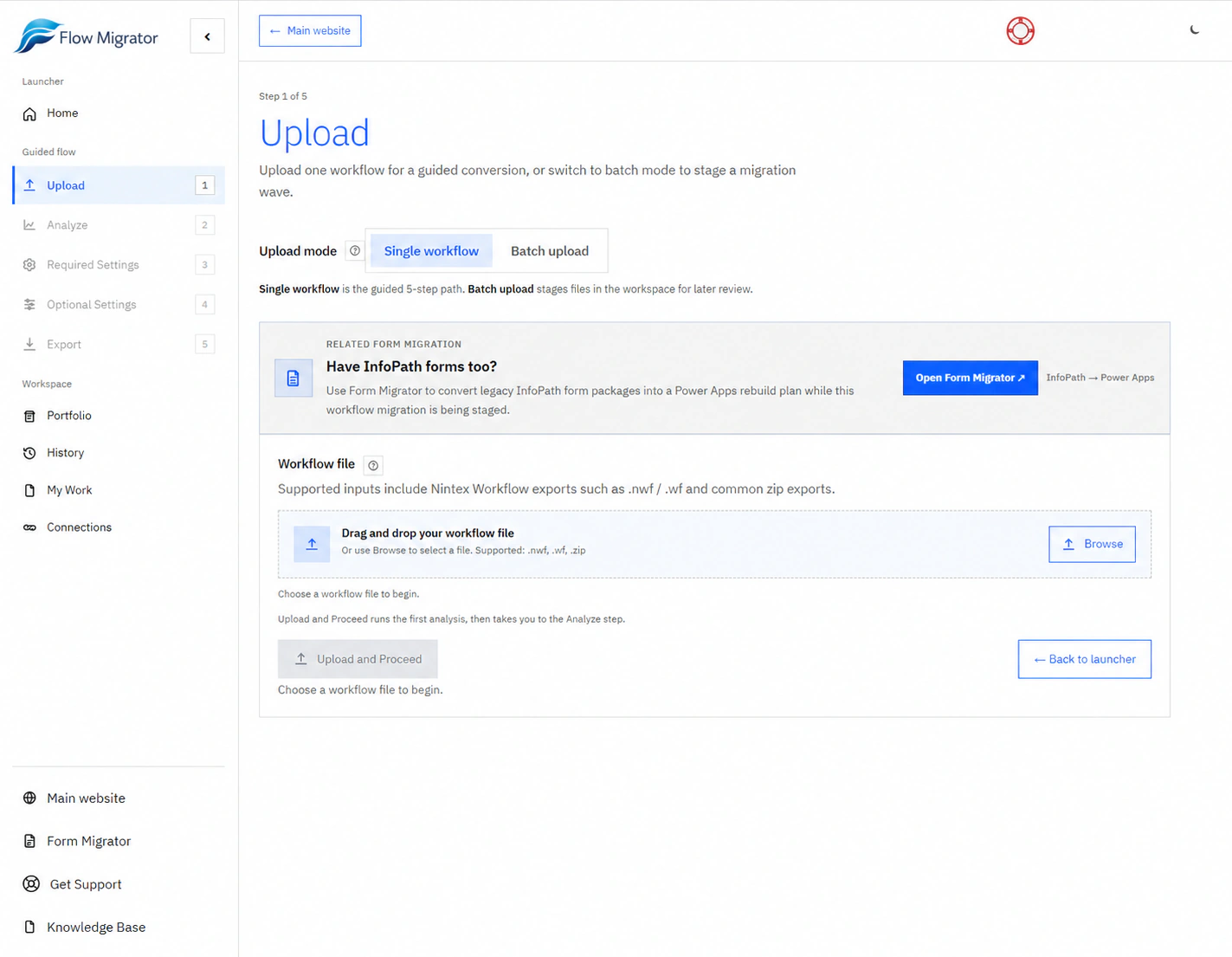Image resolution: width=1232 pixels, height=957 pixels.
Task: Click step number badge 2 beside Analyze
Action: click(x=205, y=225)
